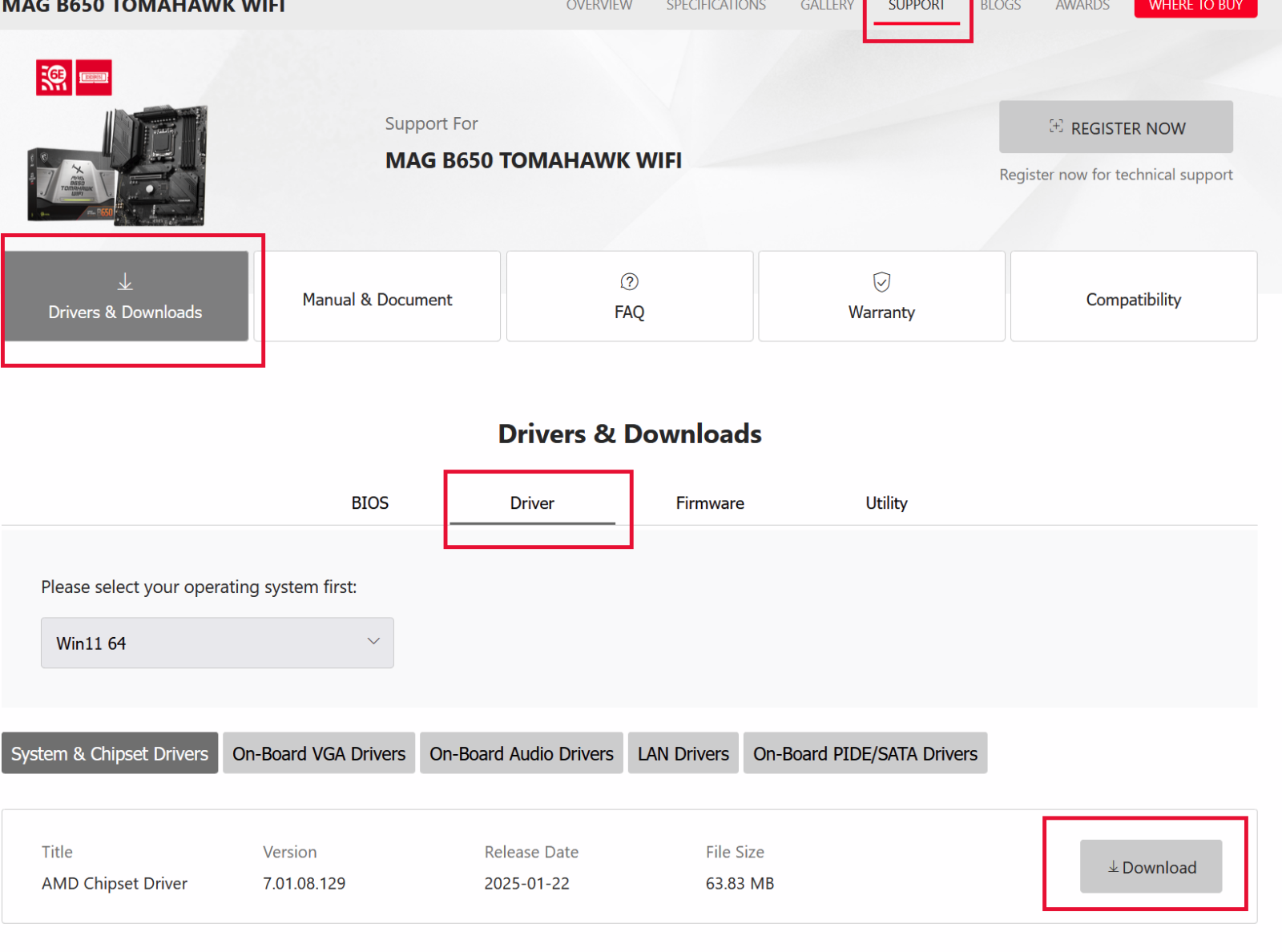1282x952 pixels.
Task: Select the SUPPORT tab in top navigation
Action: pos(917,6)
